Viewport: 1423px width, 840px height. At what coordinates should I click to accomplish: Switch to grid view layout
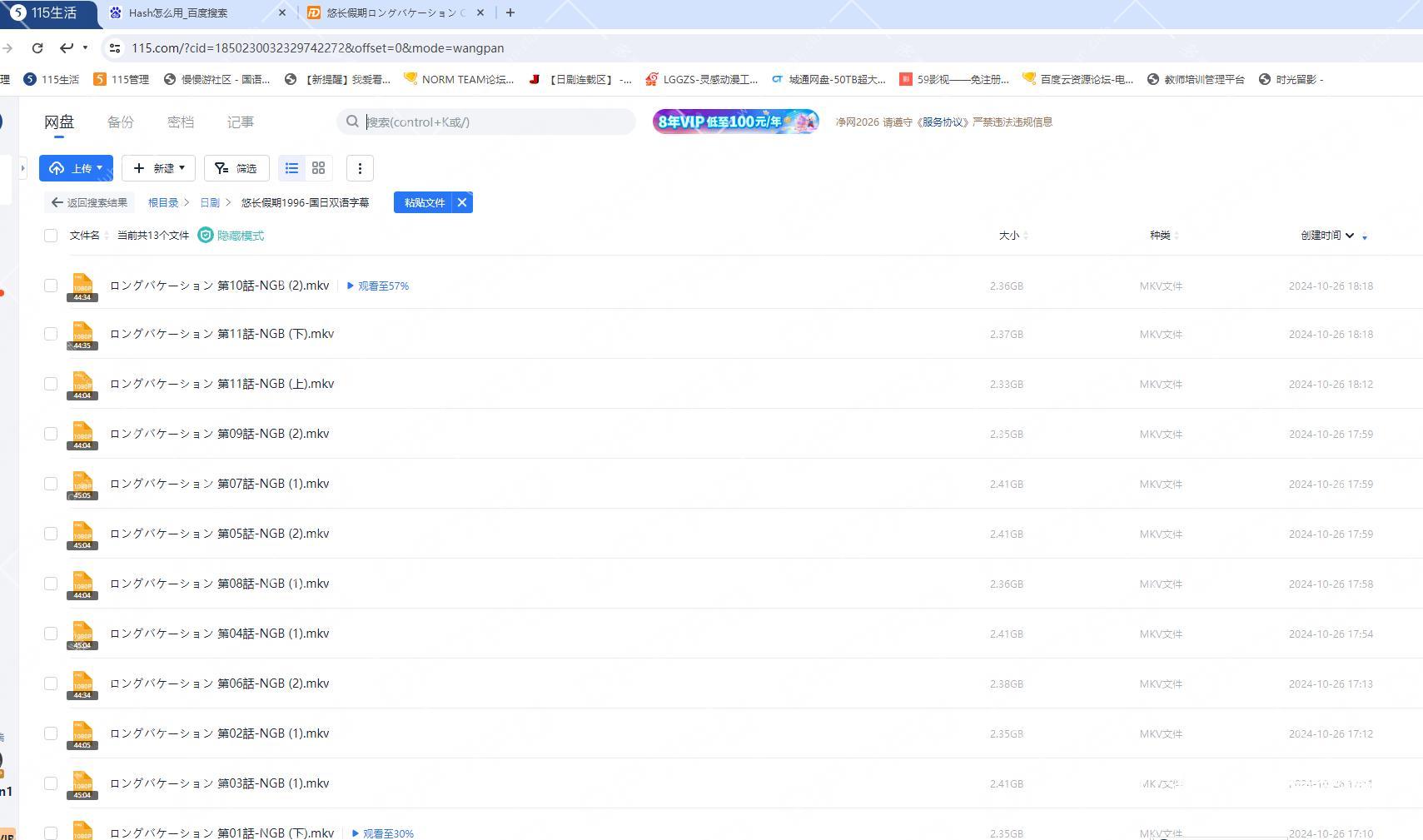click(318, 168)
